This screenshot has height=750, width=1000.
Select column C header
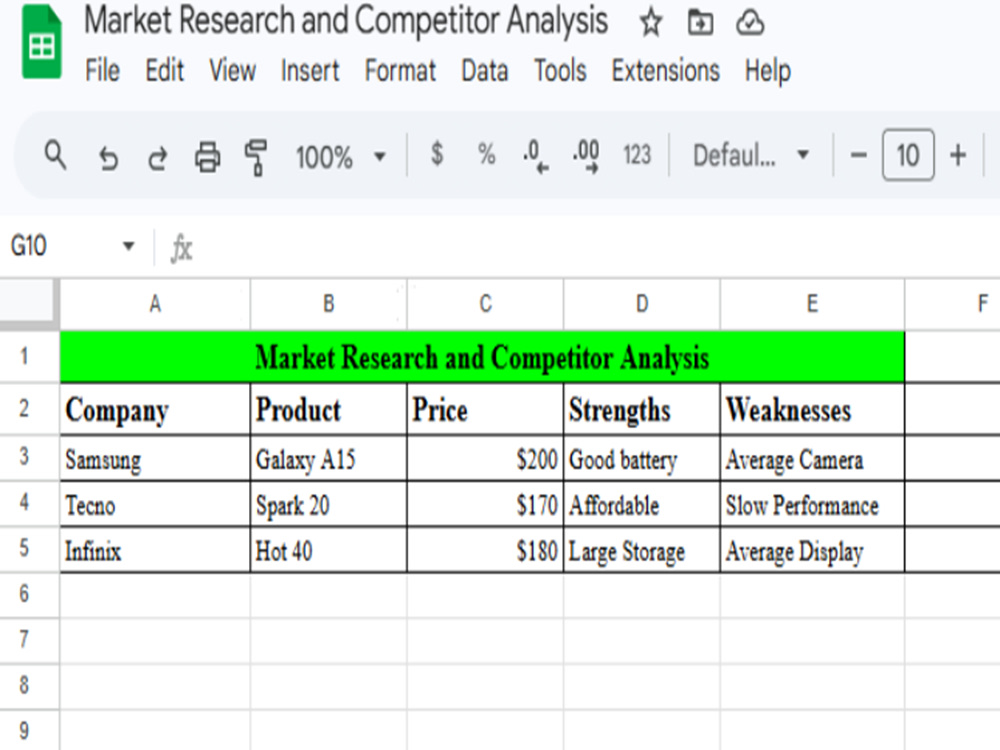485,304
